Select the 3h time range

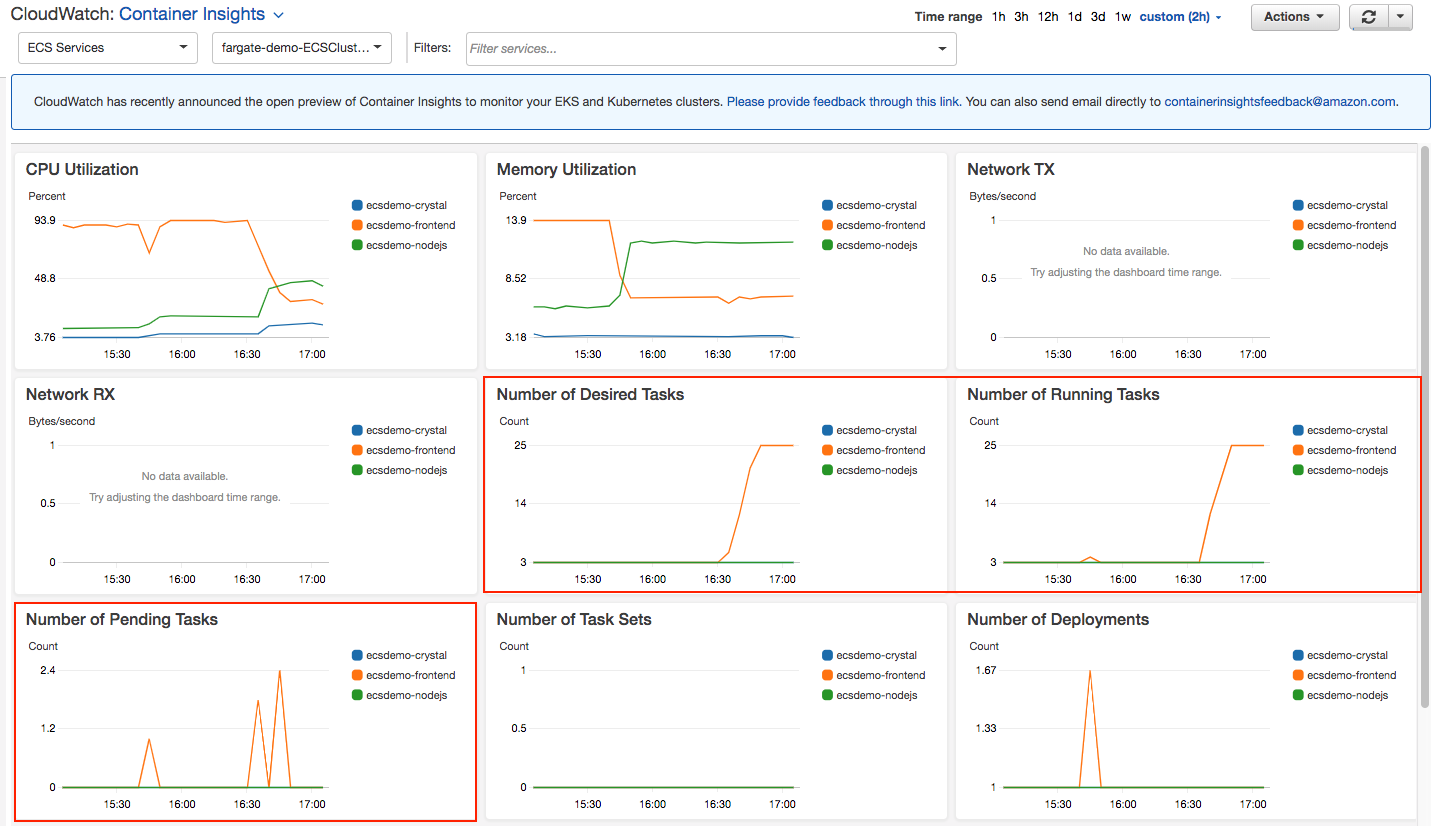coord(1020,16)
